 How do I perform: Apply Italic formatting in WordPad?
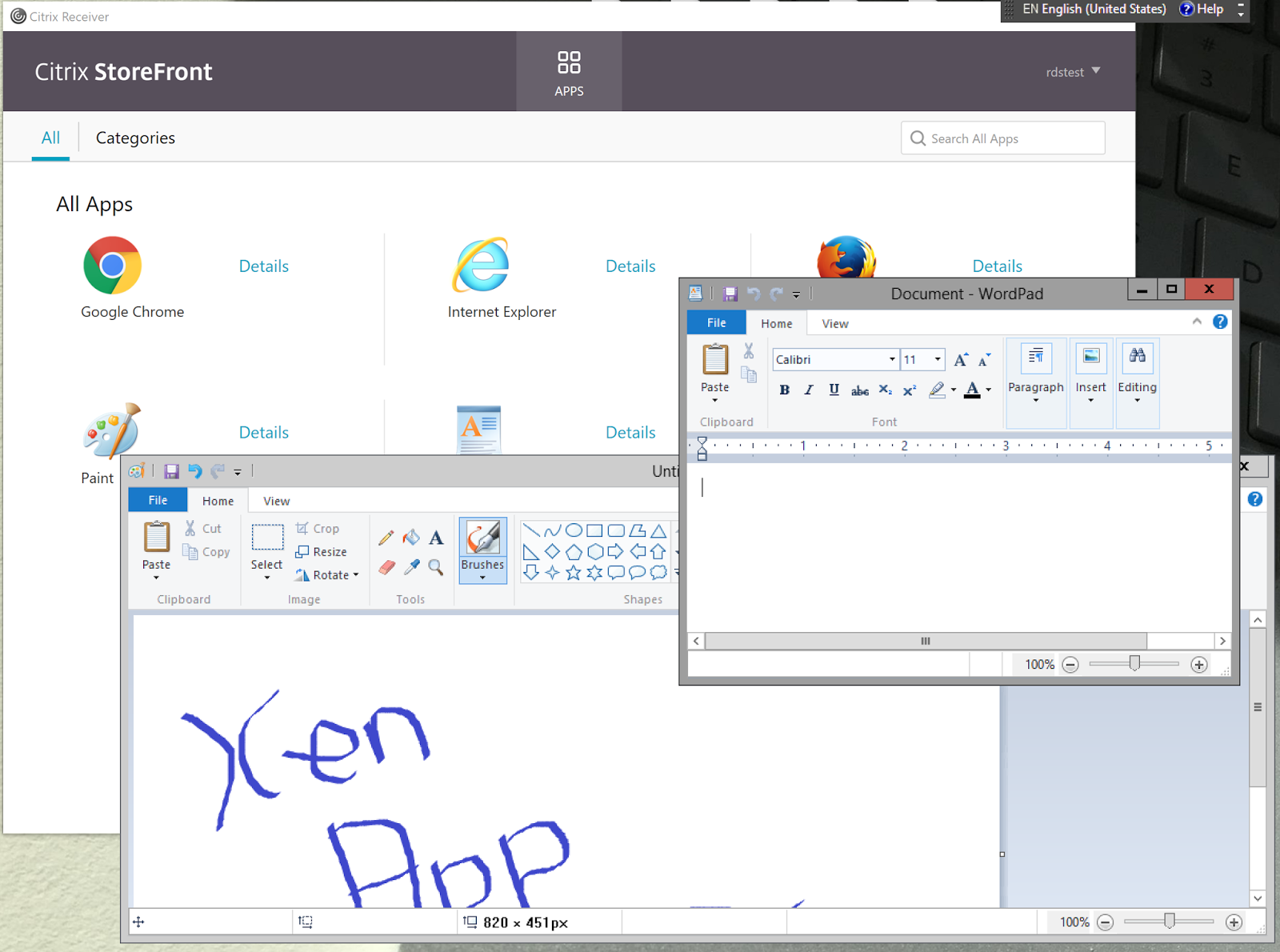pos(809,390)
